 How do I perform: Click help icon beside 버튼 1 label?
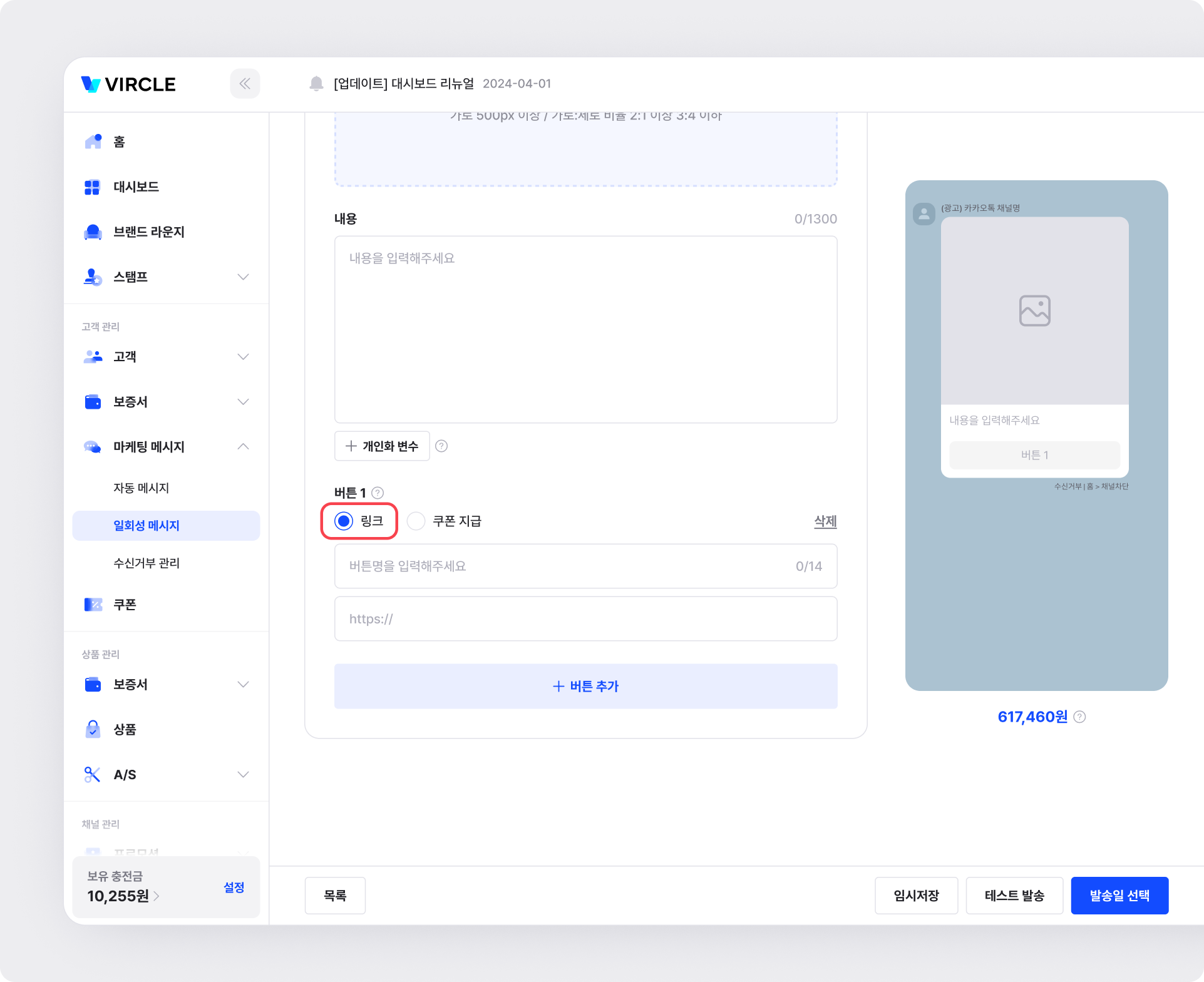pos(378,493)
